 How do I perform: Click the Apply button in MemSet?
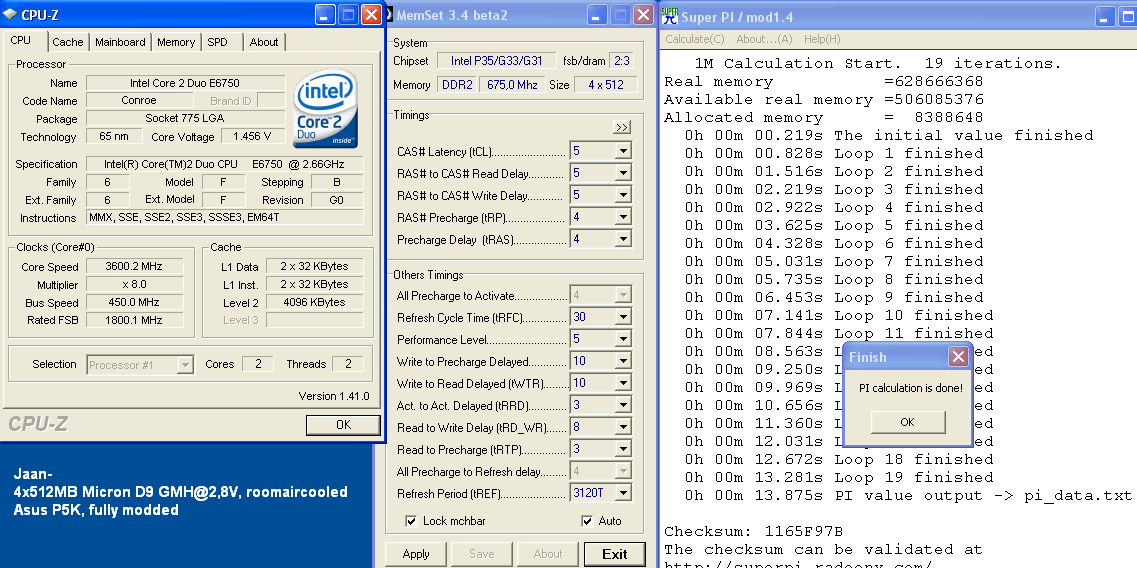(x=415, y=554)
